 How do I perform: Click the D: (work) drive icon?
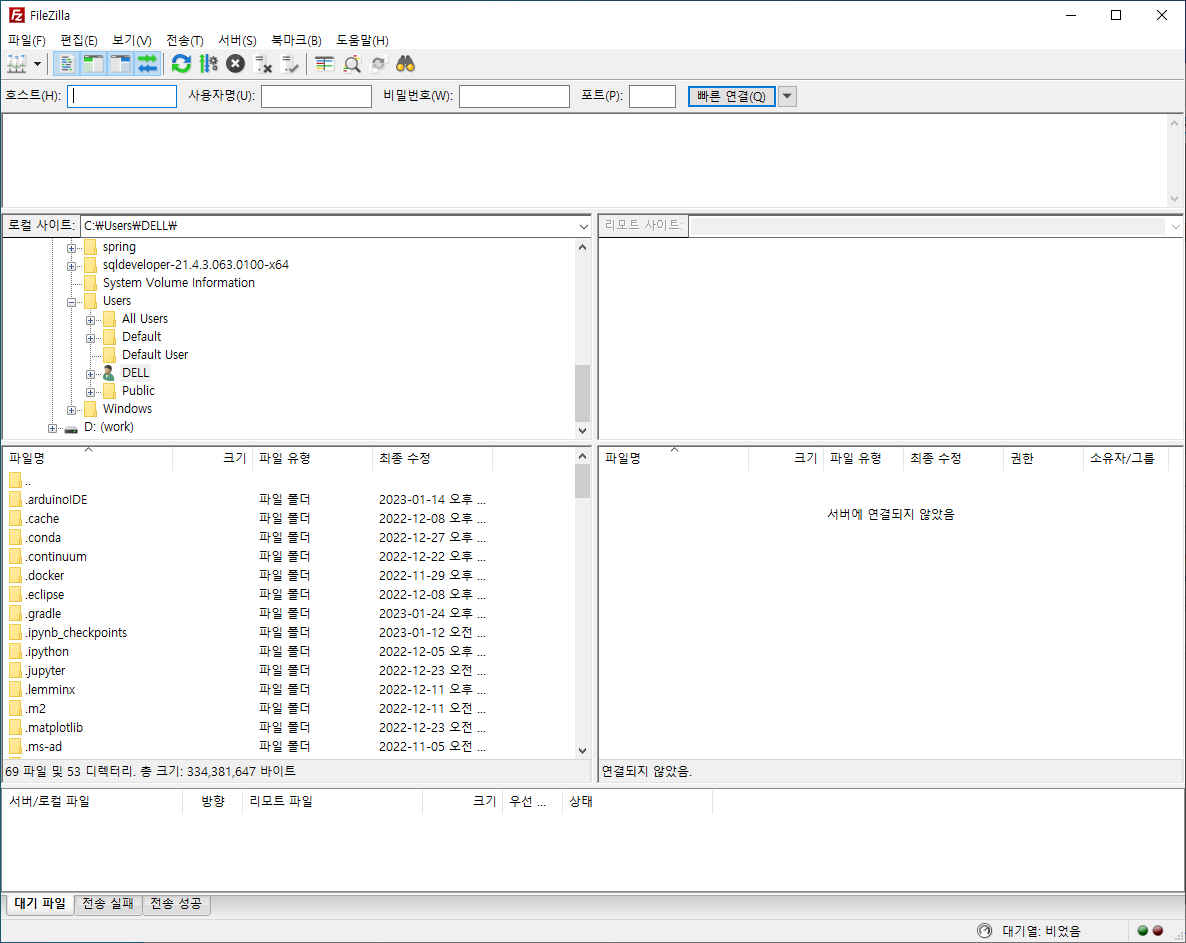(71, 428)
